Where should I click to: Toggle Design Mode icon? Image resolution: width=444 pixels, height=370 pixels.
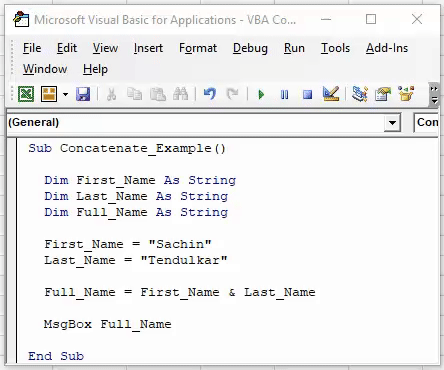(331, 94)
